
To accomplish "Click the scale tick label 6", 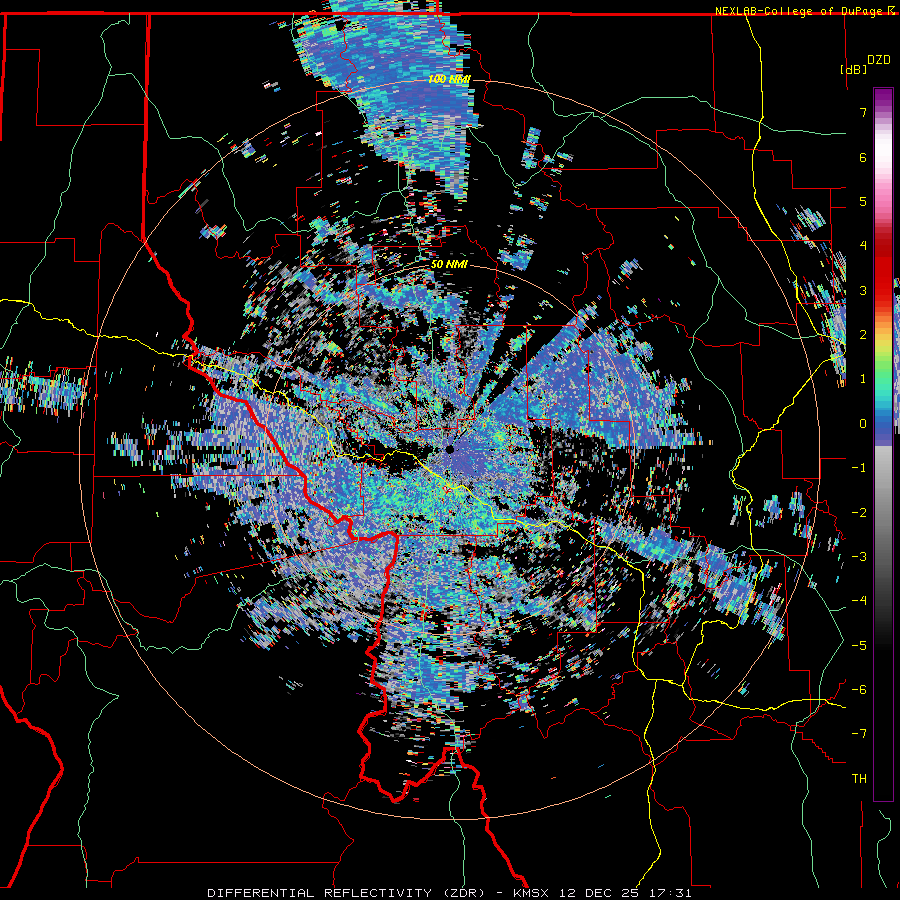I will point(863,157).
